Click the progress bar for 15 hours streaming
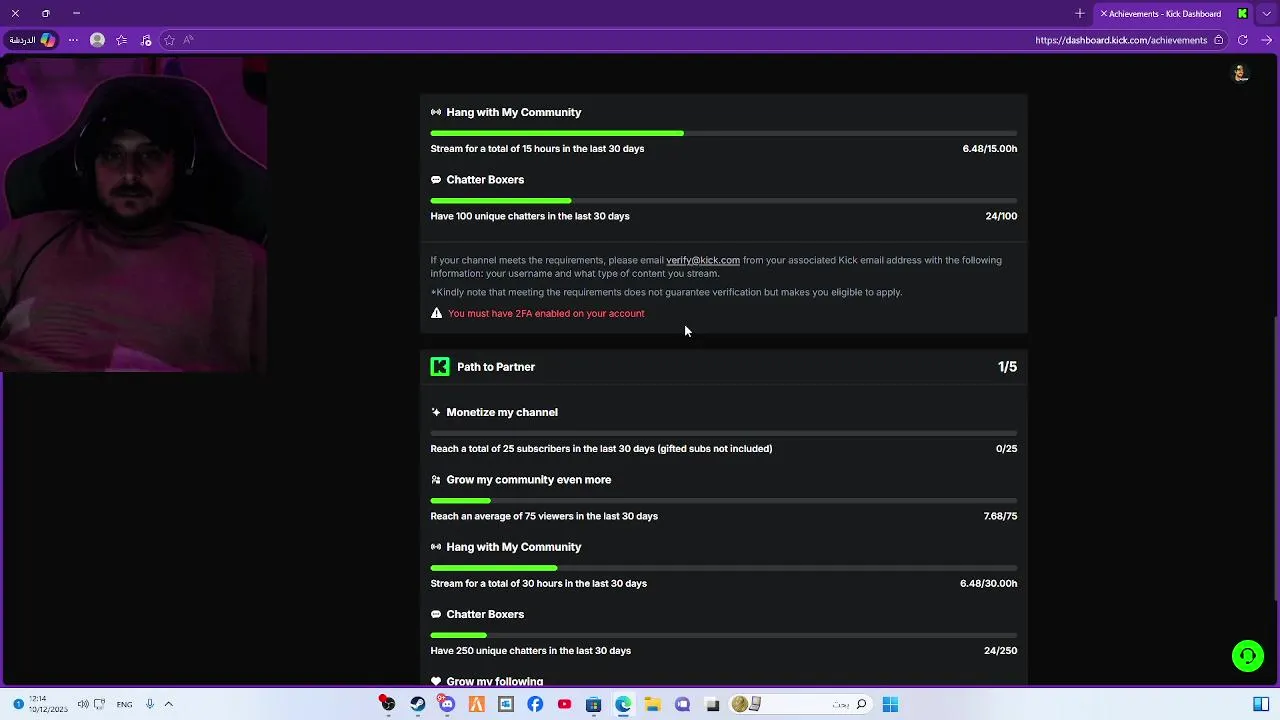The image size is (1280, 720). pos(724,133)
